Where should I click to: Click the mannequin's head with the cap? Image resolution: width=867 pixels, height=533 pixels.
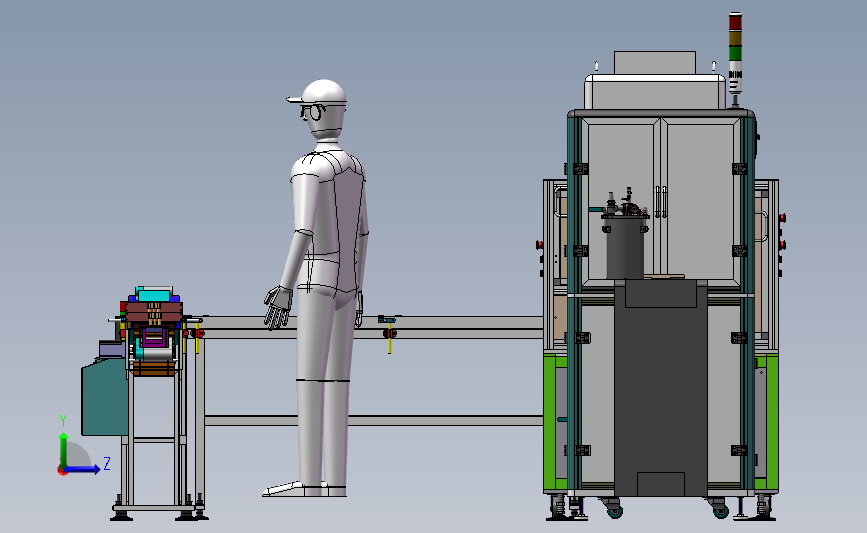[320, 109]
